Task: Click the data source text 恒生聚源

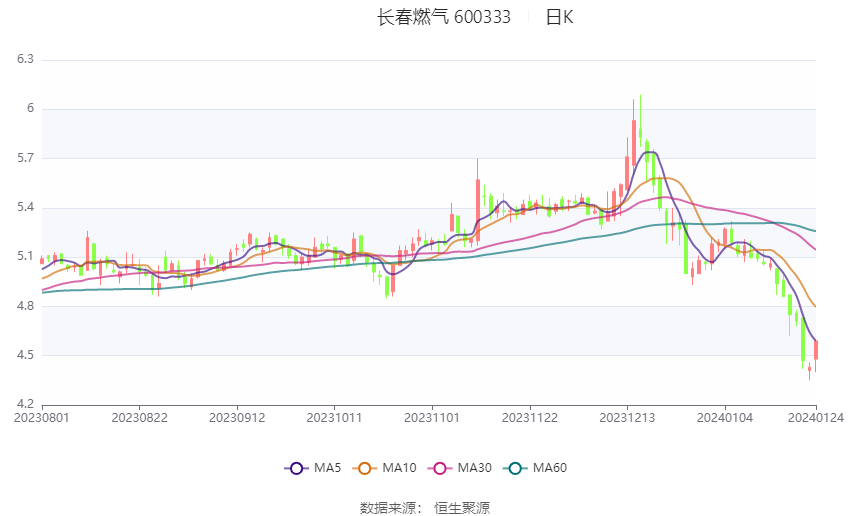Action: (x=462, y=508)
